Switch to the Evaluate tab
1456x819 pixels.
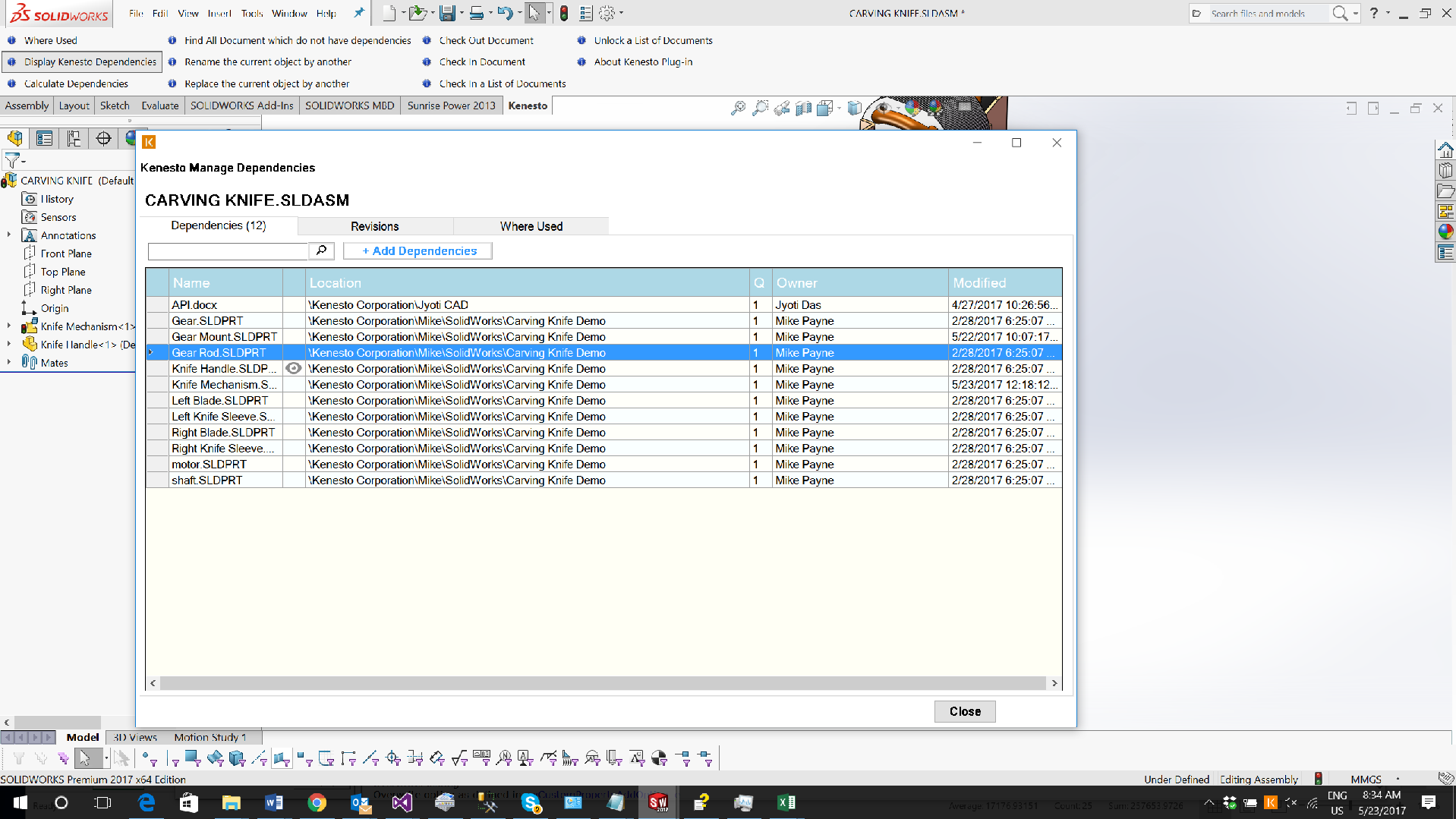160,106
